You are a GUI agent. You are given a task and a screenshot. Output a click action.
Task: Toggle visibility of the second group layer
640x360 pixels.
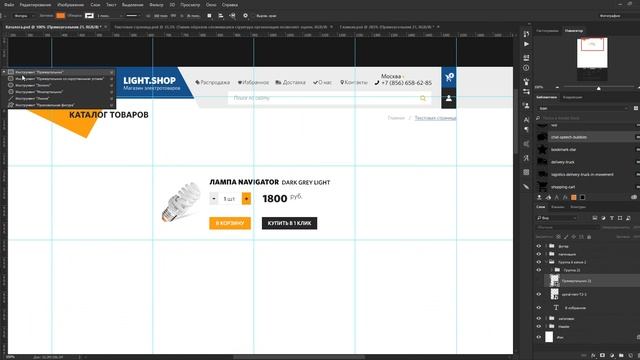(539, 254)
